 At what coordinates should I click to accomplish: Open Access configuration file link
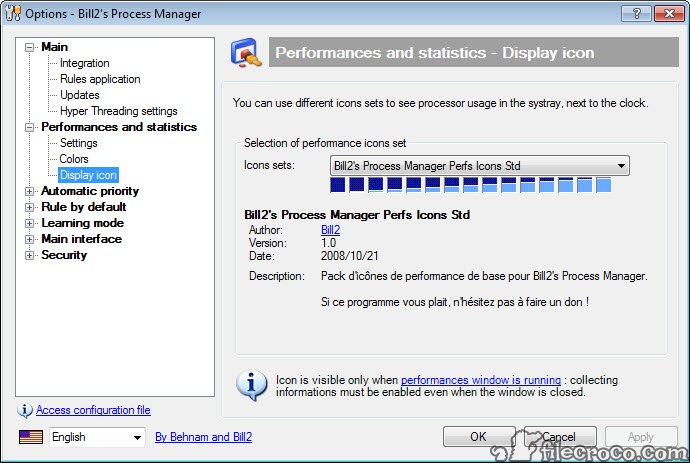pos(93,410)
